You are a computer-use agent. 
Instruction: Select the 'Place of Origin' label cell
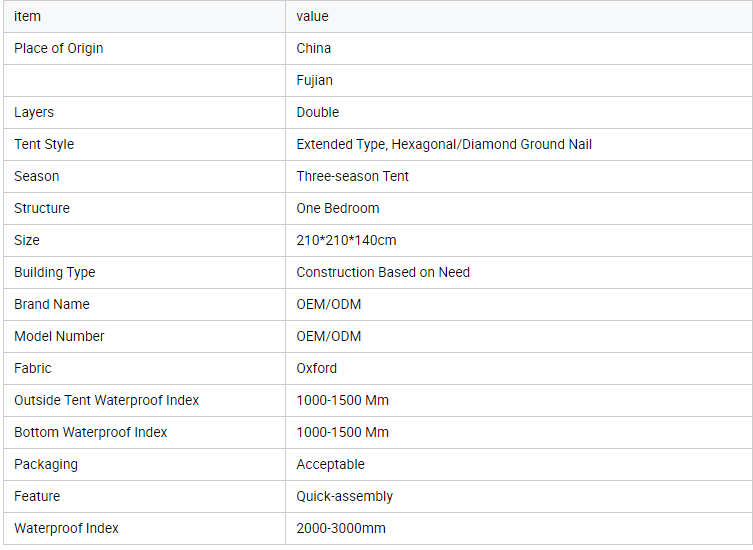tap(59, 48)
